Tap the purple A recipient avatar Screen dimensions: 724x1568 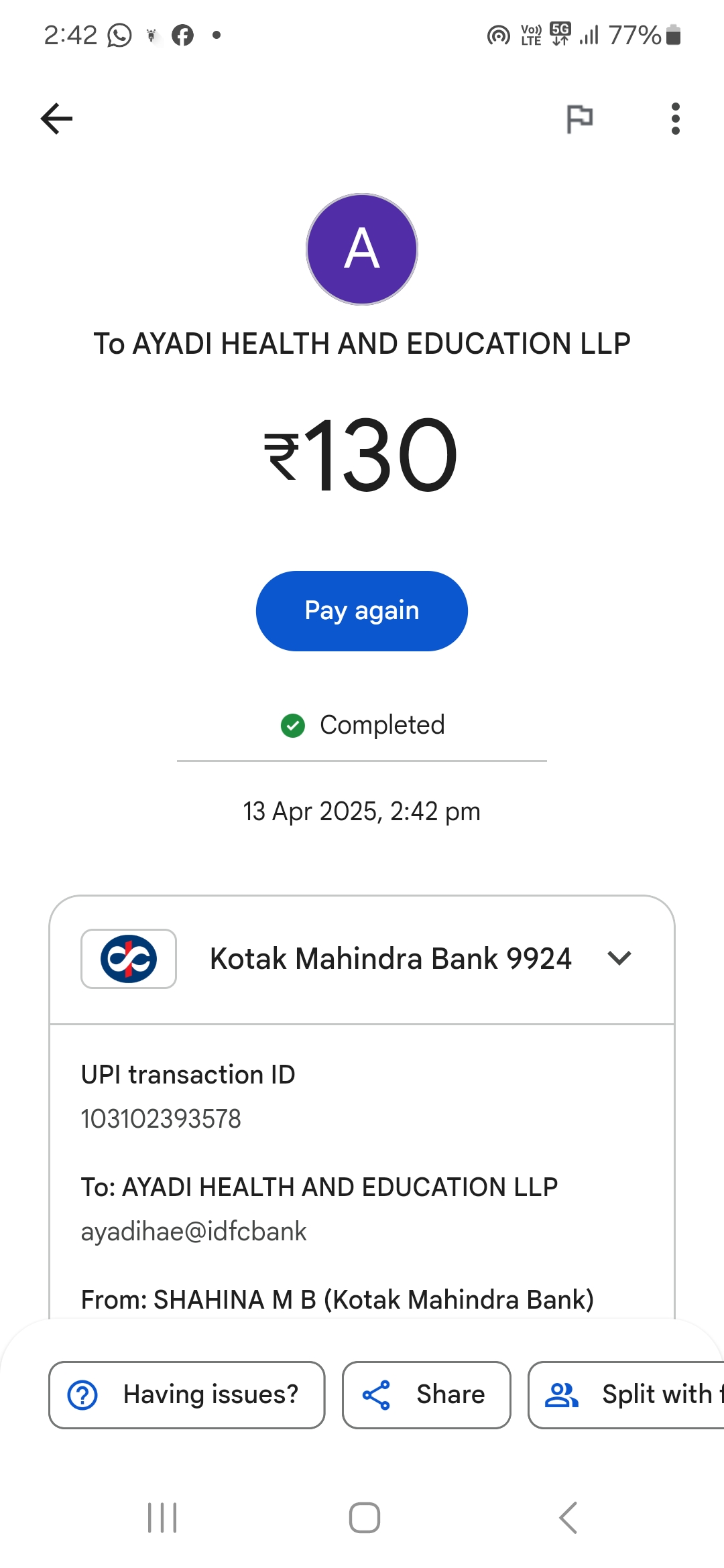362,249
